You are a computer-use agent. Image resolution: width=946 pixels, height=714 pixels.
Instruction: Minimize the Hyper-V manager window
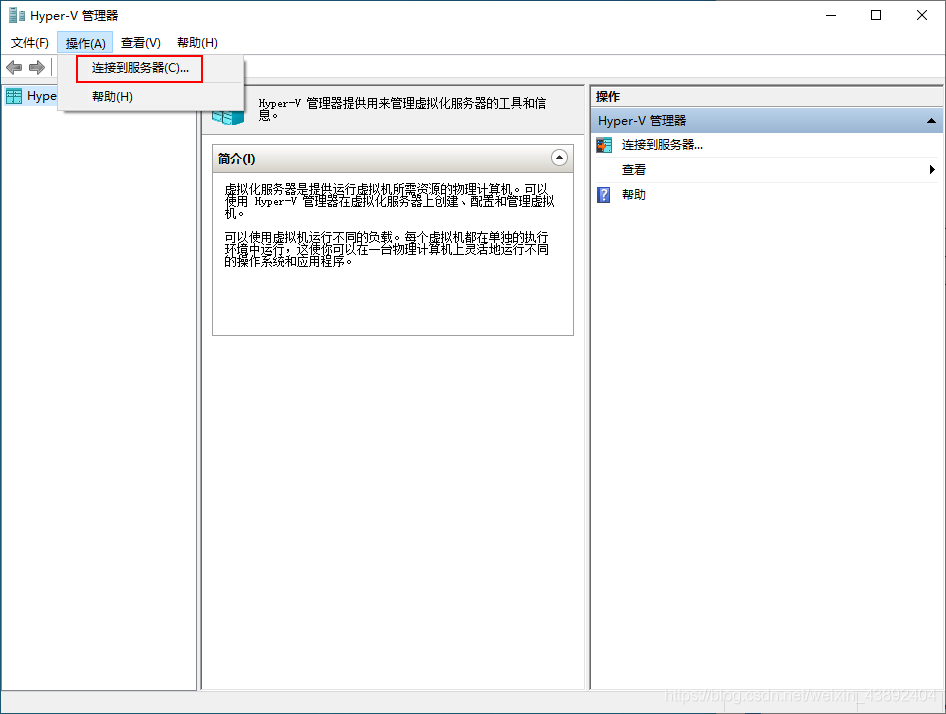pyautogui.click(x=831, y=15)
